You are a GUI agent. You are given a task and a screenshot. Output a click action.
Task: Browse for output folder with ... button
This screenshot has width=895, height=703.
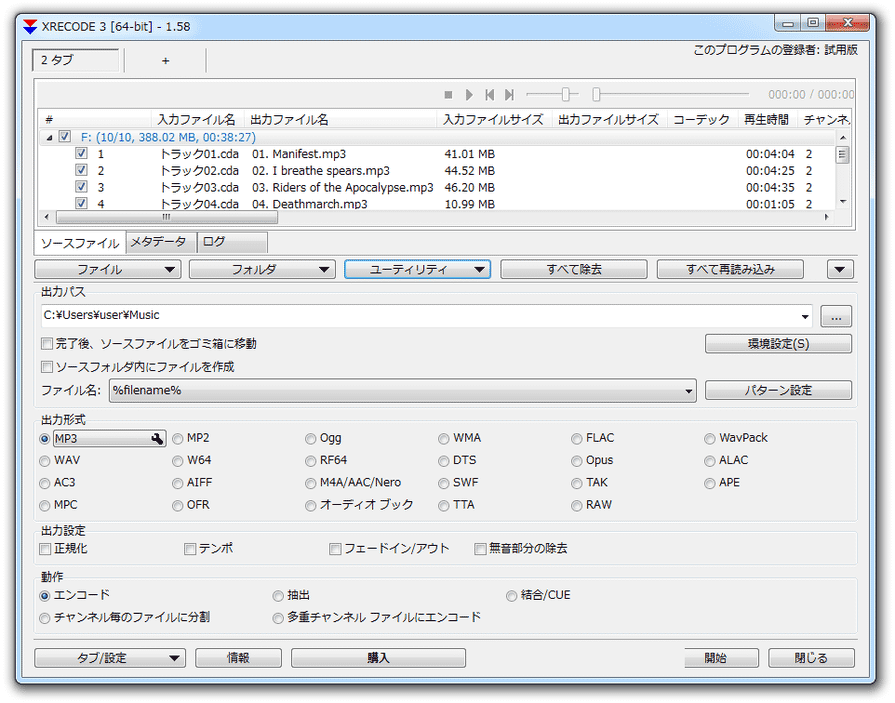(x=836, y=317)
